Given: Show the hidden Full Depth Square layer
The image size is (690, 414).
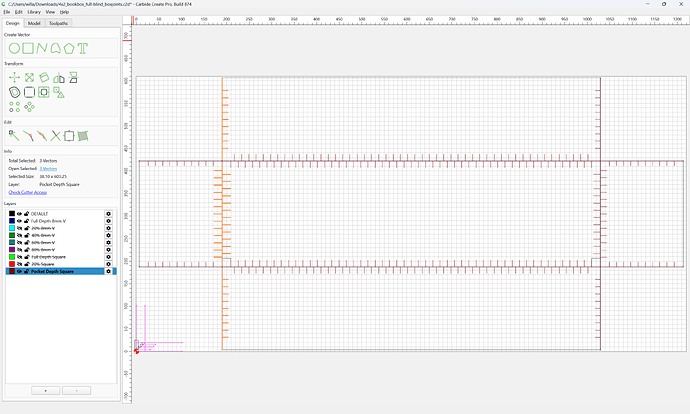Looking at the screenshot, I should [19, 257].
